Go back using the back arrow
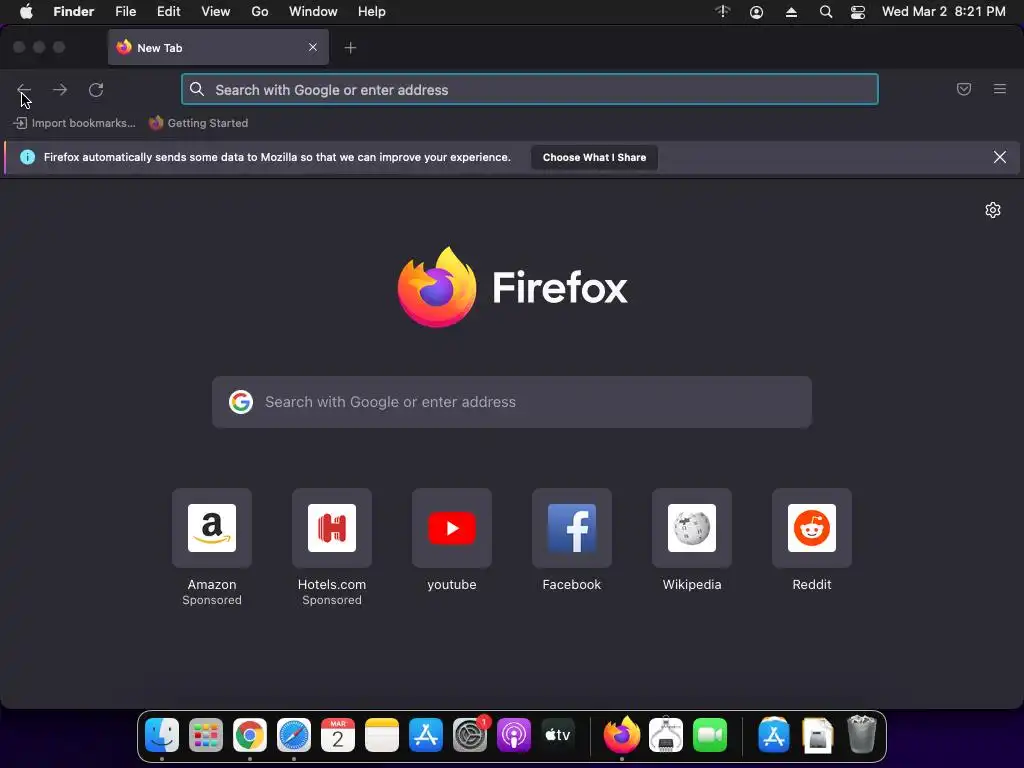The height and width of the screenshot is (768, 1024). coord(24,89)
